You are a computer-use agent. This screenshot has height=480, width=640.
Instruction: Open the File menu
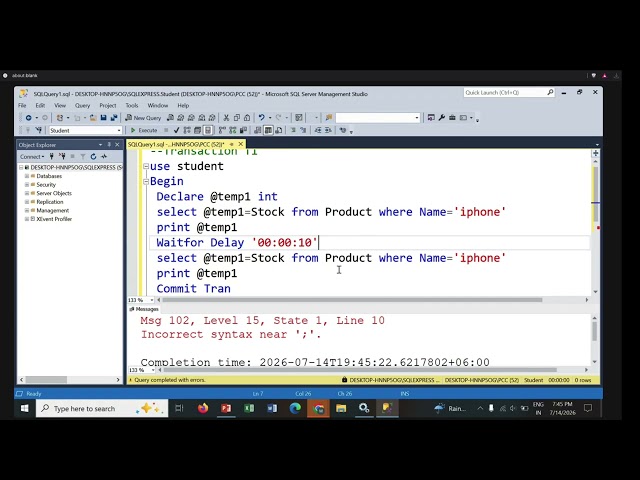point(22,105)
